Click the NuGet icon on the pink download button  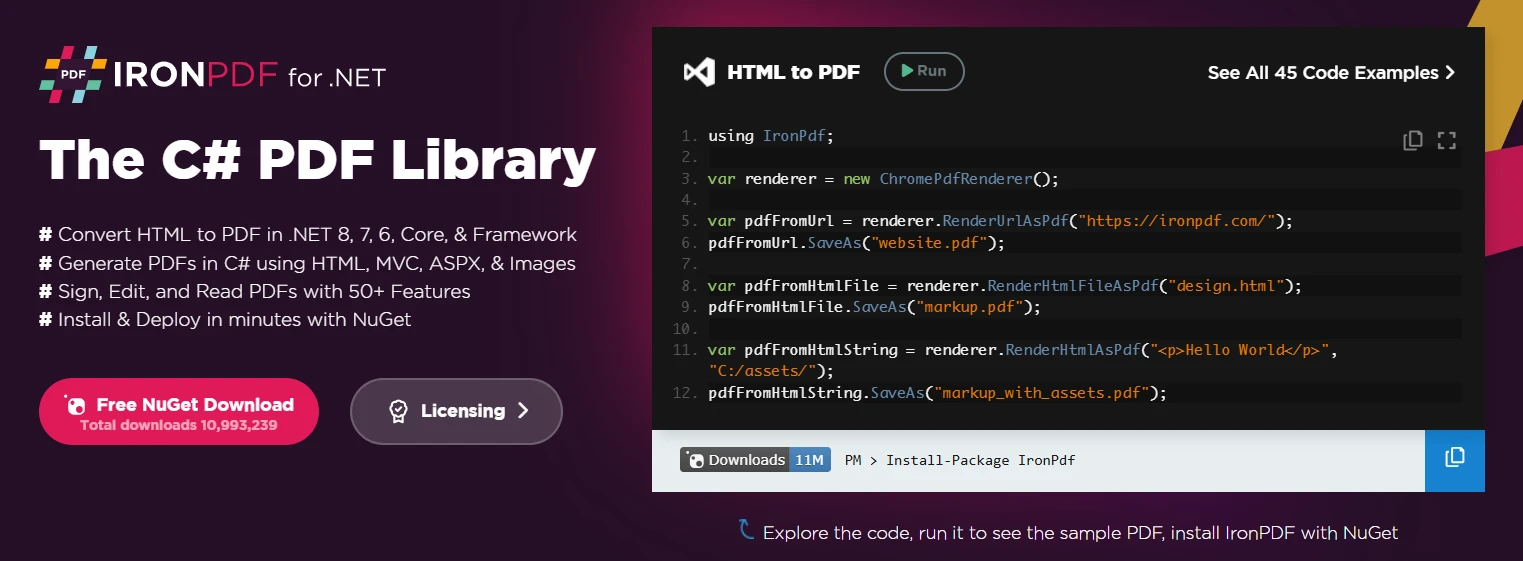coord(75,405)
